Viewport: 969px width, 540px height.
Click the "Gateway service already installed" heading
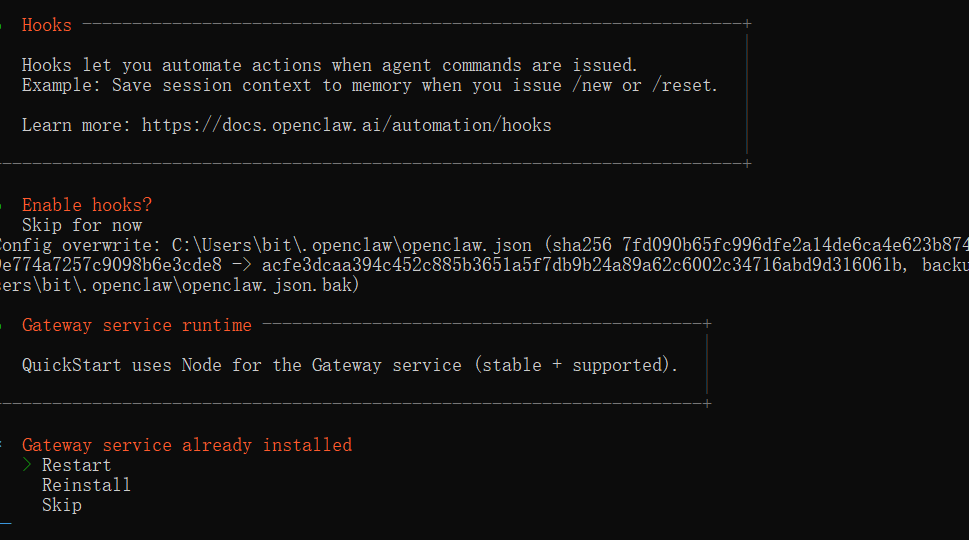(187, 445)
